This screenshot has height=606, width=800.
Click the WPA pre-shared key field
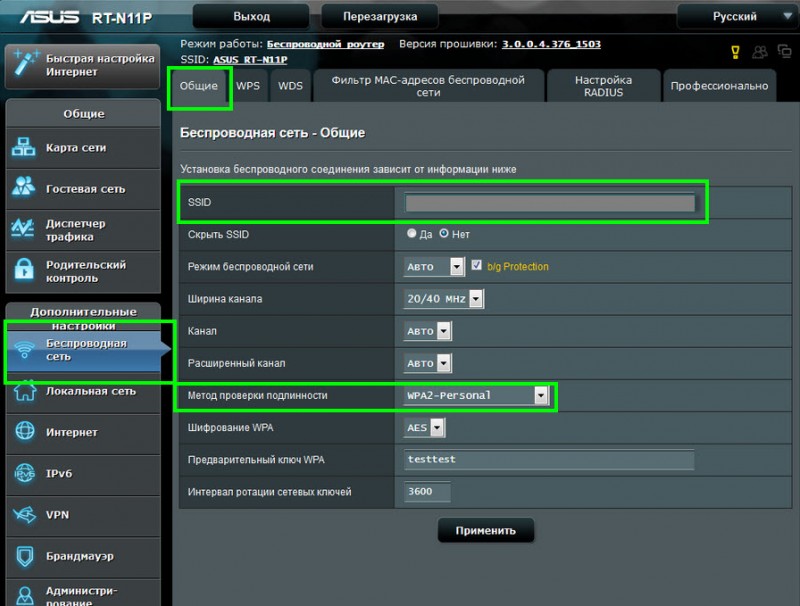click(549, 460)
